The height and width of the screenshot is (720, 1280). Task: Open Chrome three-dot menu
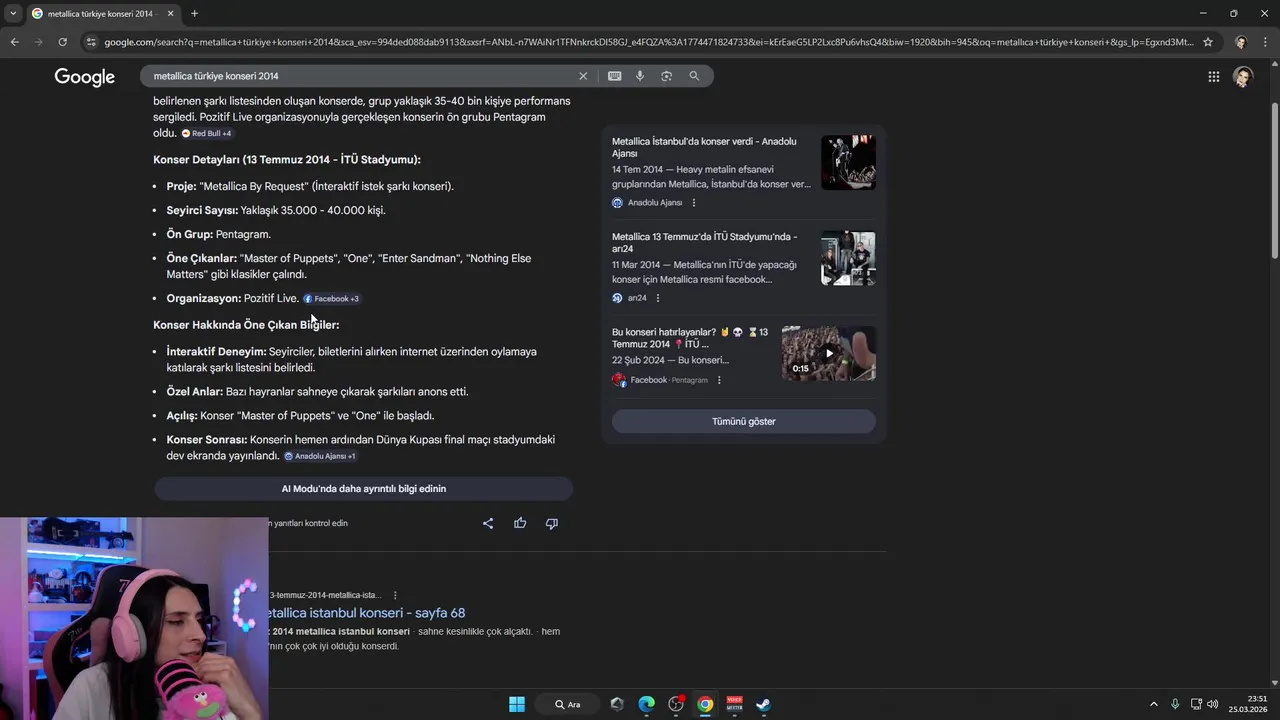tap(1265, 42)
